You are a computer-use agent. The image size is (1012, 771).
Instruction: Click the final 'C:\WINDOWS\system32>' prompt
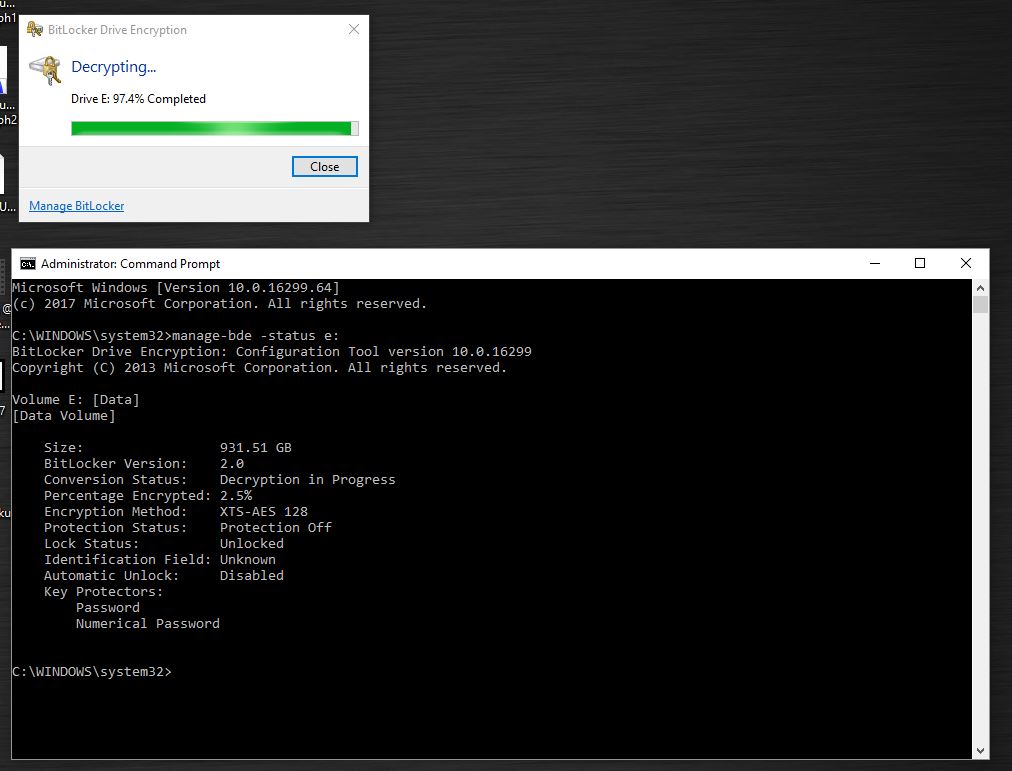click(x=92, y=672)
